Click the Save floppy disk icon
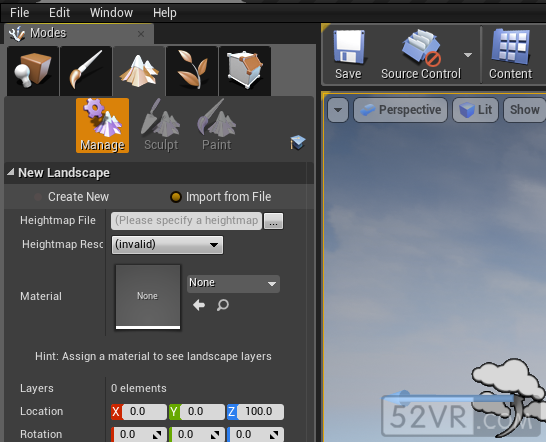The height and width of the screenshot is (442, 546). point(348,47)
